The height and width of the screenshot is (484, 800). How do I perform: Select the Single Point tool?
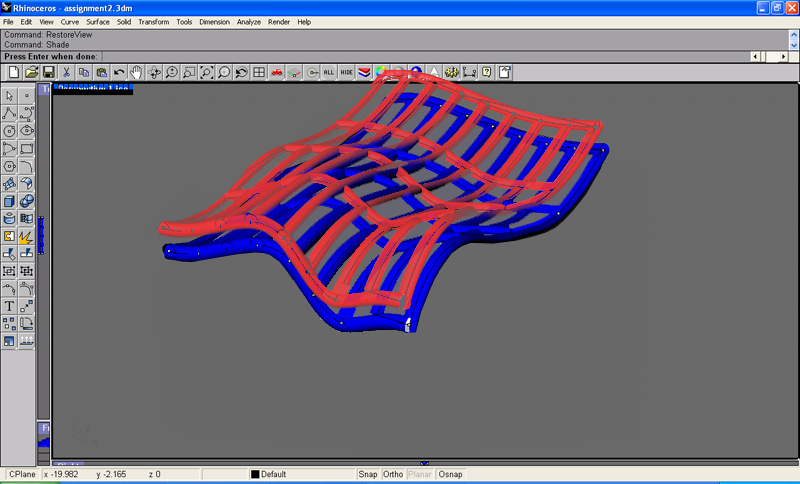[27, 96]
